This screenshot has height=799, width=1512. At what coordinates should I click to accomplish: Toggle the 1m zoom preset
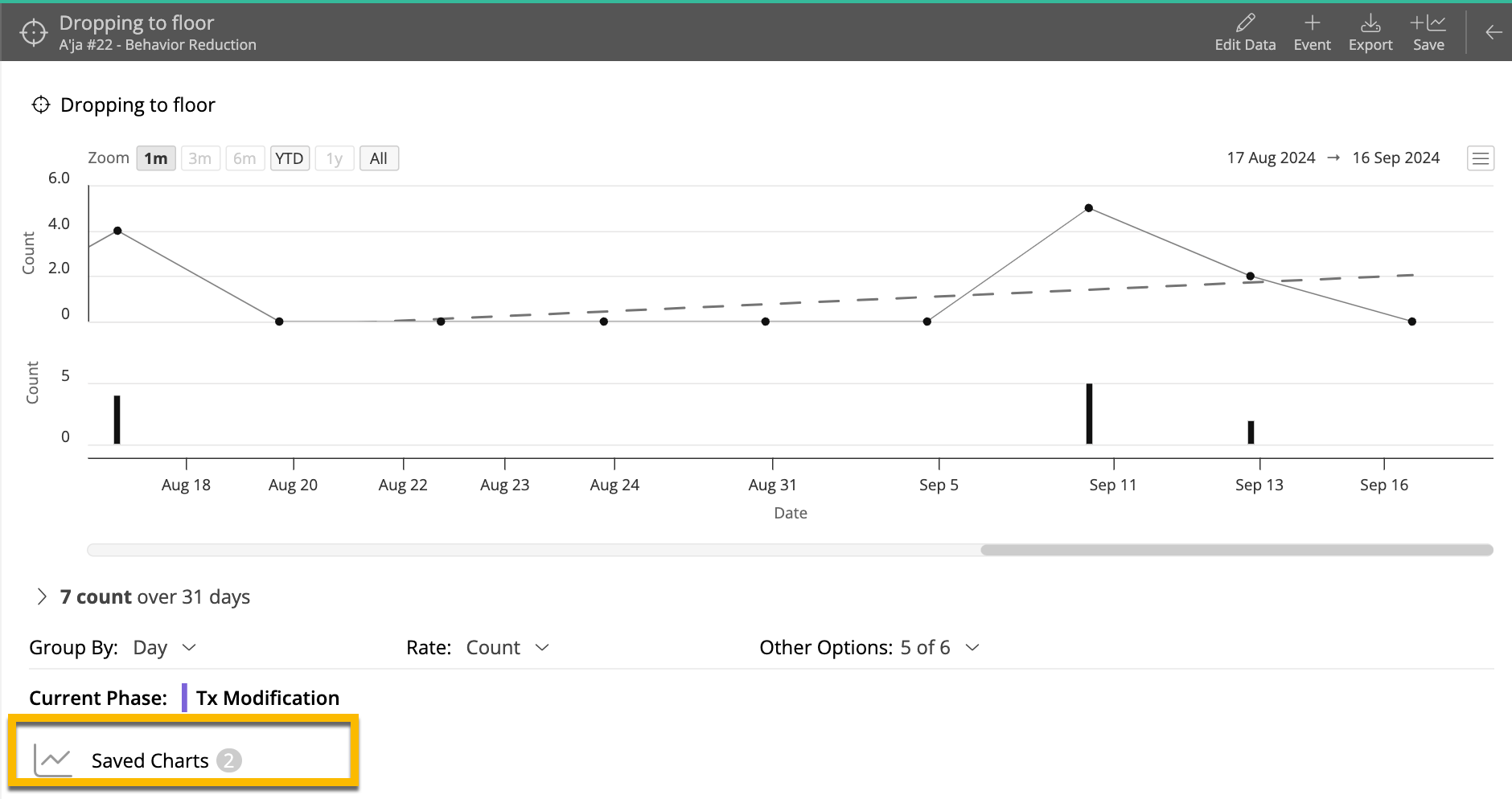click(155, 158)
